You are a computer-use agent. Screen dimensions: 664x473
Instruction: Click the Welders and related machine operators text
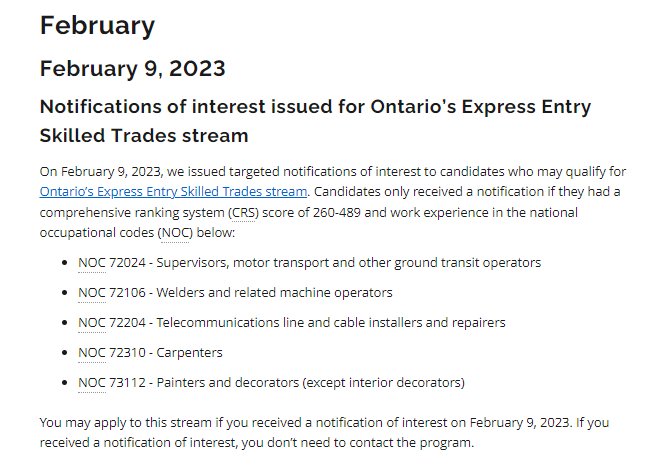click(x=274, y=293)
